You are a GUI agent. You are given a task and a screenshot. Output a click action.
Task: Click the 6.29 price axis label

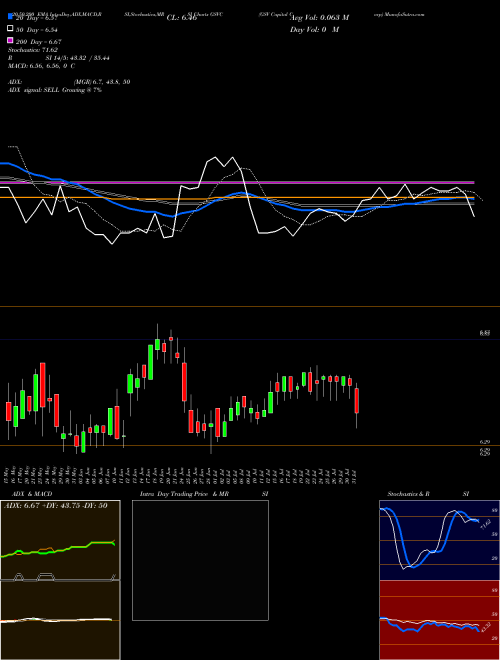[x=485, y=442]
